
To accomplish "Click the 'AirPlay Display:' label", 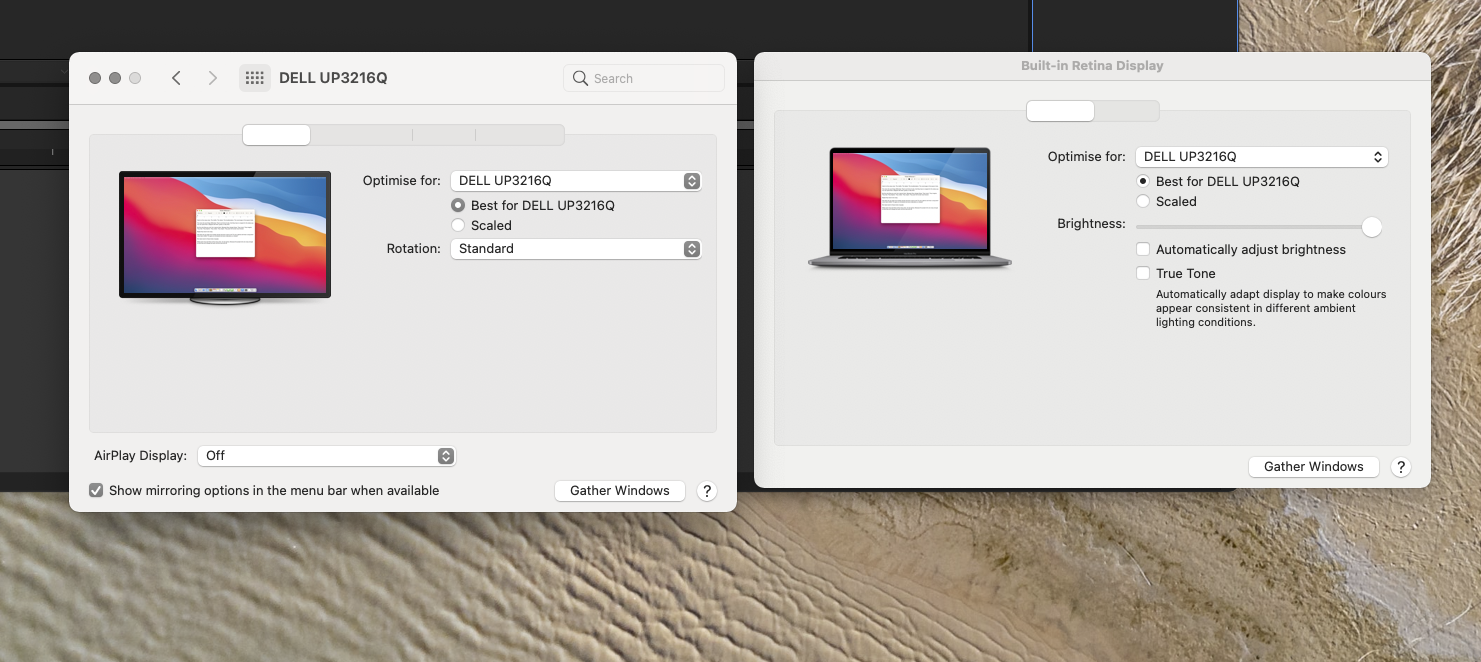I will click(141, 456).
